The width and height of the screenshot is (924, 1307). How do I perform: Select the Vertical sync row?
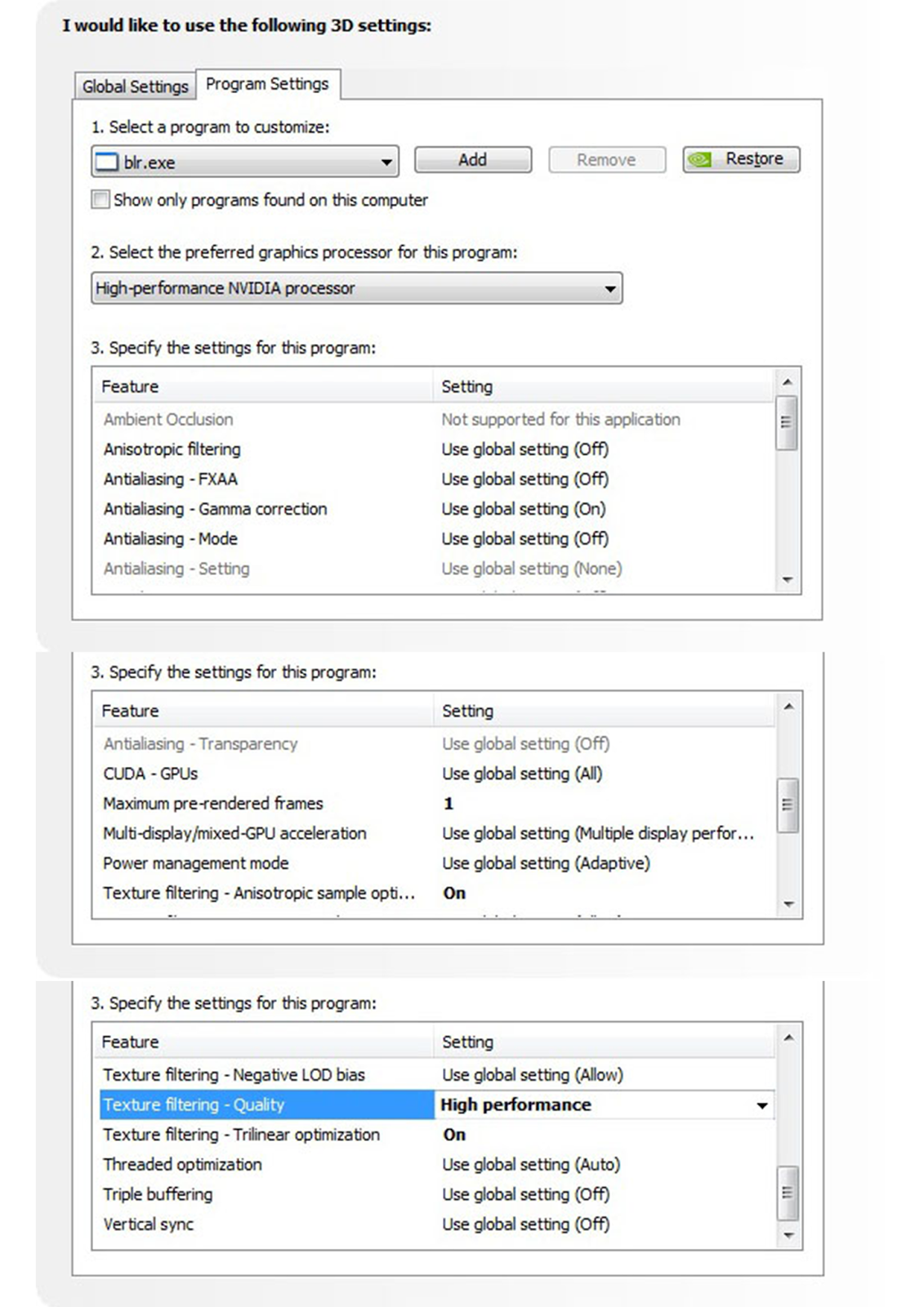(x=433, y=1224)
